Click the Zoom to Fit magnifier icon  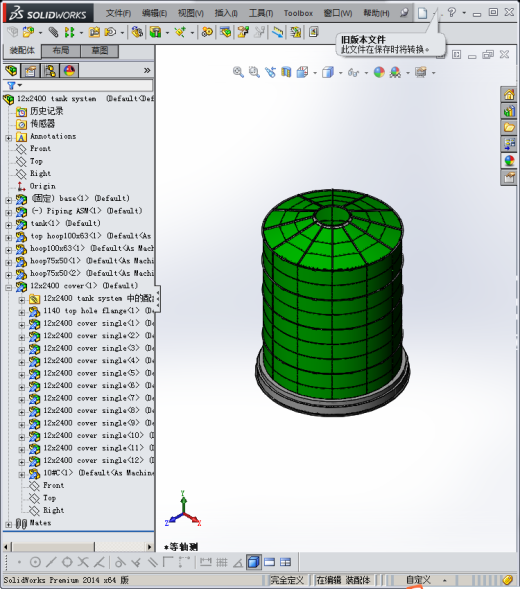[x=238, y=72]
